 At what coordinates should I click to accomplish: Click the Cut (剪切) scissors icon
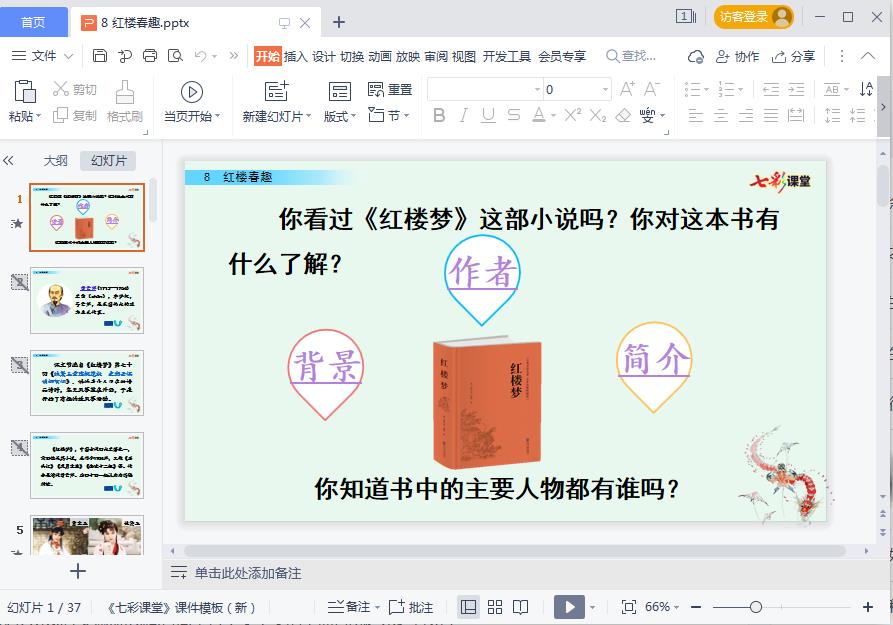coord(60,89)
